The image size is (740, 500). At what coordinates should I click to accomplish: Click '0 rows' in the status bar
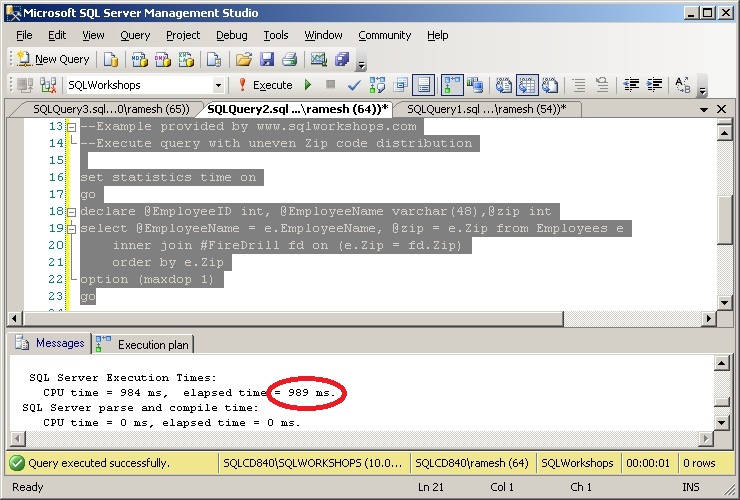699,463
